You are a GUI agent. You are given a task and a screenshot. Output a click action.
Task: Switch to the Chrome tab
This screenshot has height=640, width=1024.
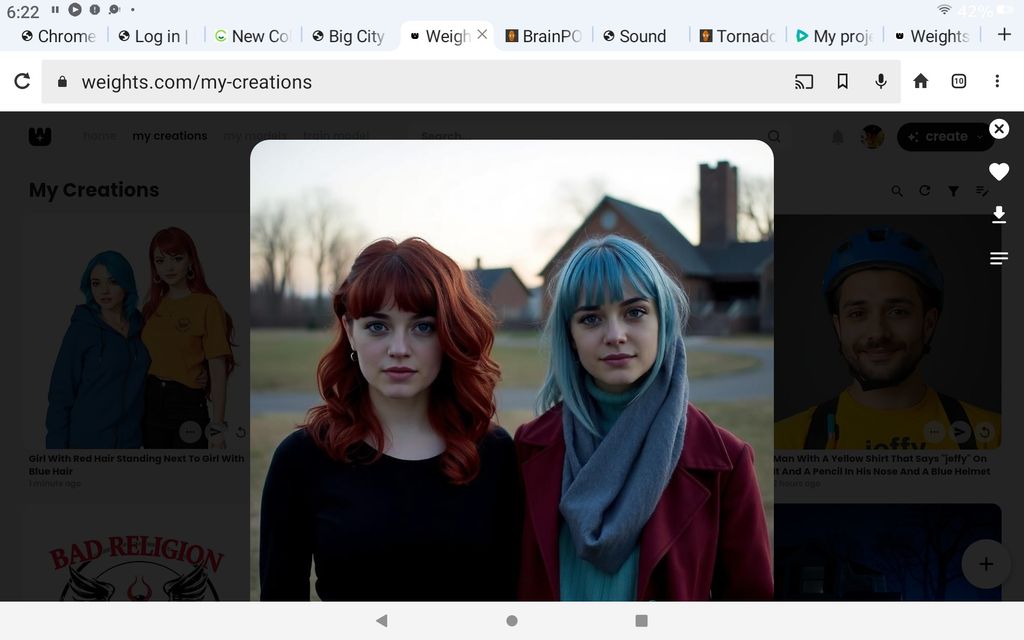pos(58,36)
